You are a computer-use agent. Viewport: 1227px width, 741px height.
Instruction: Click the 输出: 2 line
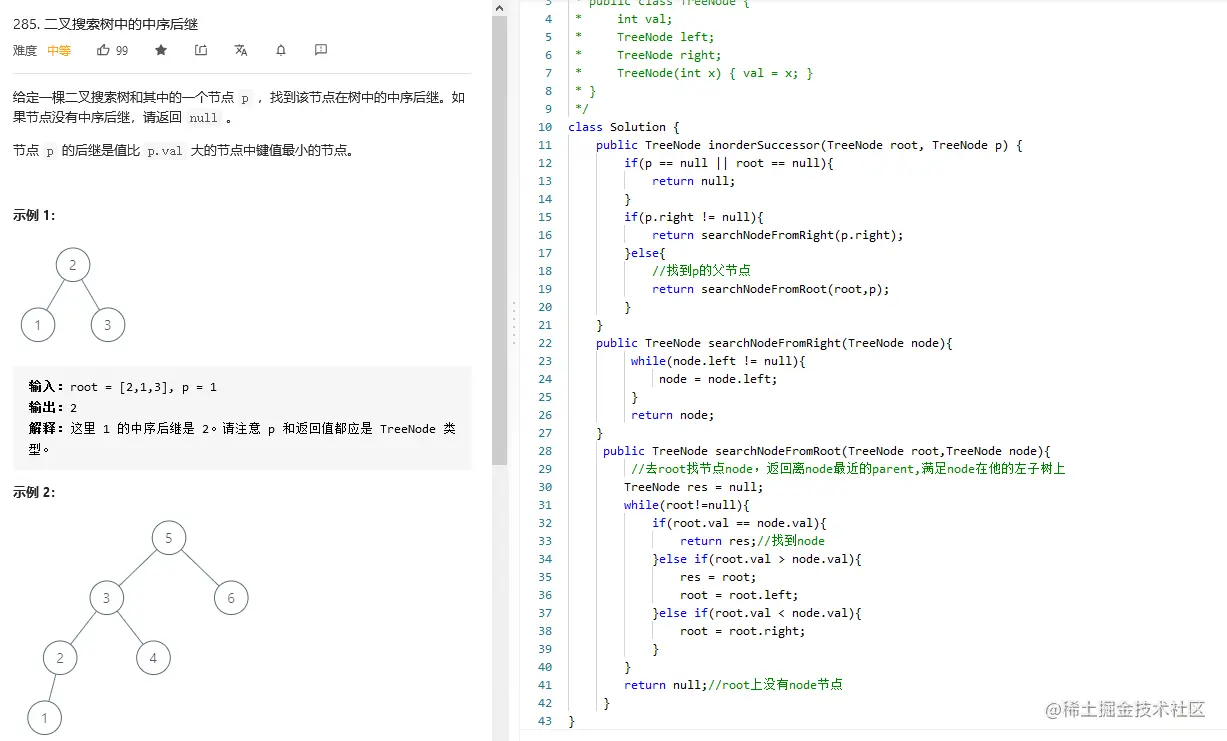click(x=53, y=408)
